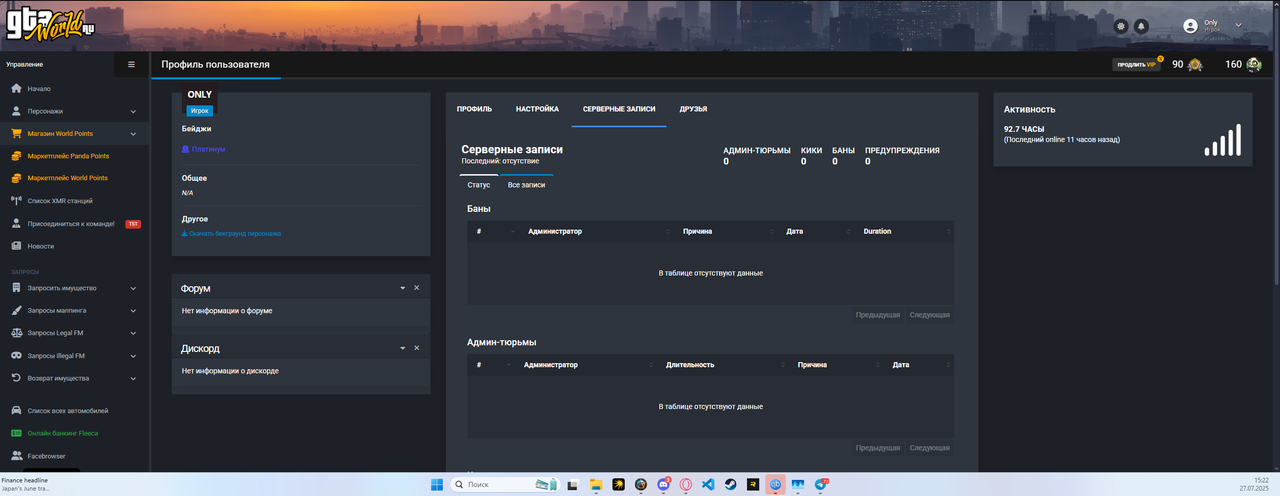The height and width of the screenshot is (496, 1280).
Task: Click the Список всех автомобилей car icon
Action: point(16,411)
